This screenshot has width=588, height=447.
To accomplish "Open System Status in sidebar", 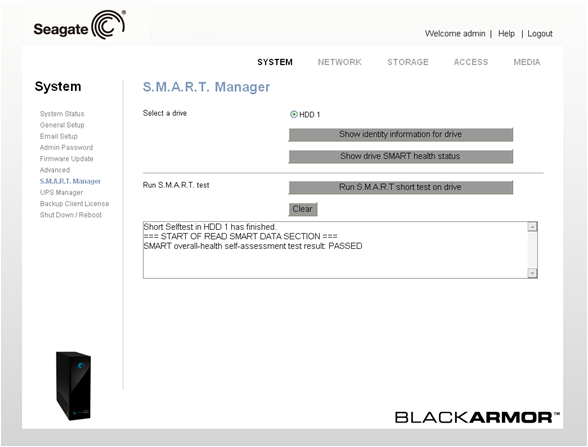I will point(62,114).
